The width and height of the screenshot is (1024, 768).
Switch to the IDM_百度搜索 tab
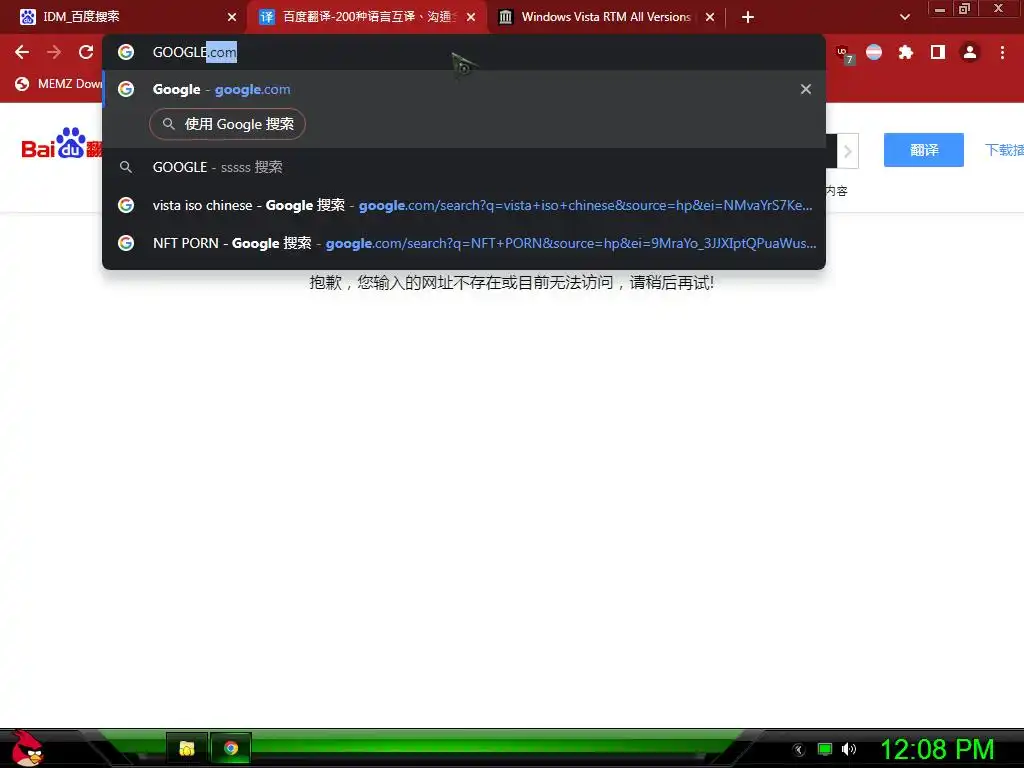(x=124, y=17)
